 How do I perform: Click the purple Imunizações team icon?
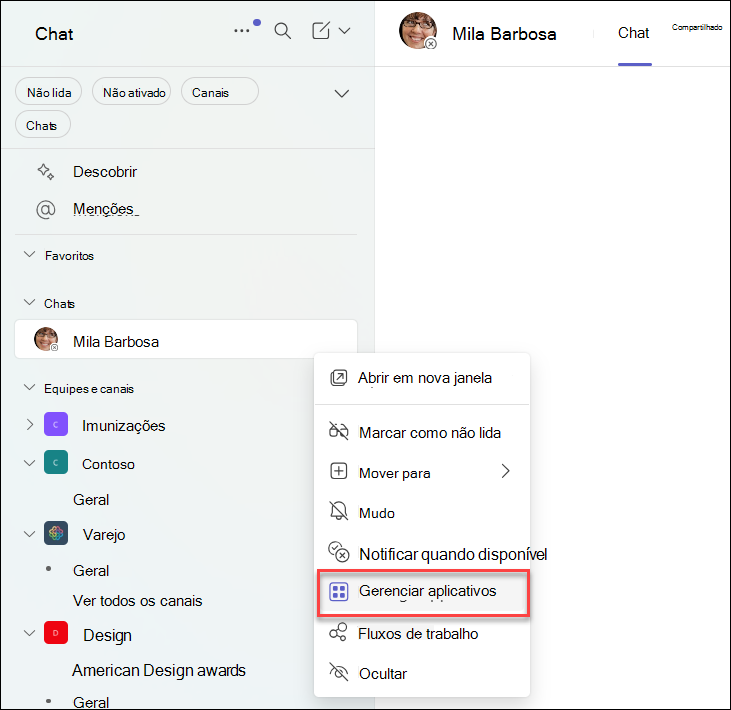click(56, 424)
